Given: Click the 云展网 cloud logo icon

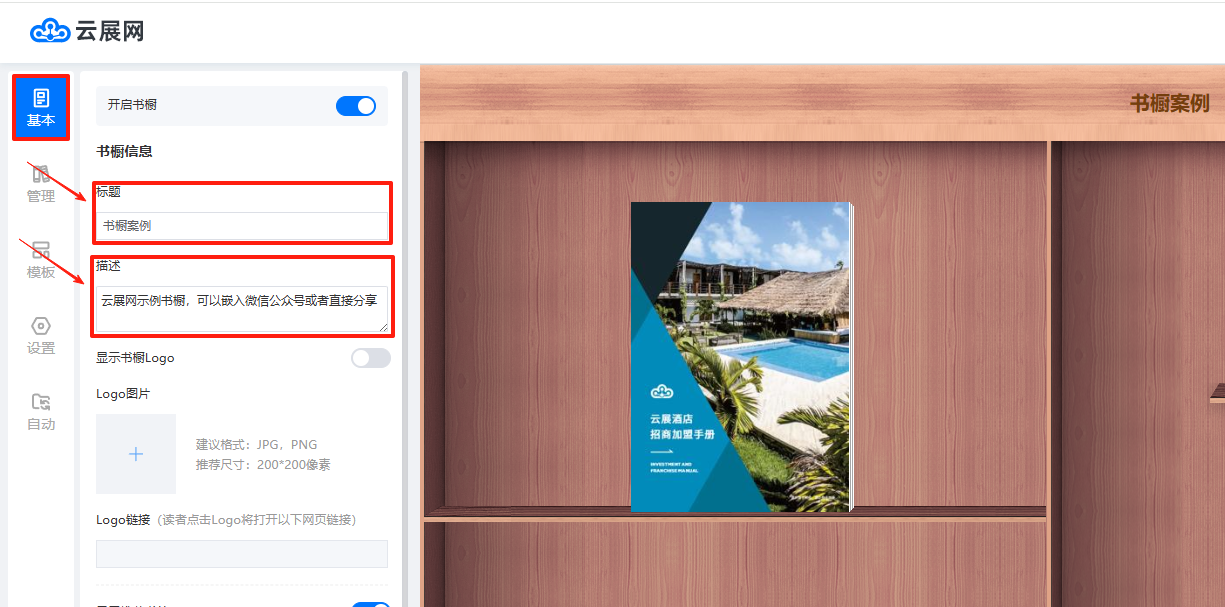Looking at the screenshot, I should (50, 31).
